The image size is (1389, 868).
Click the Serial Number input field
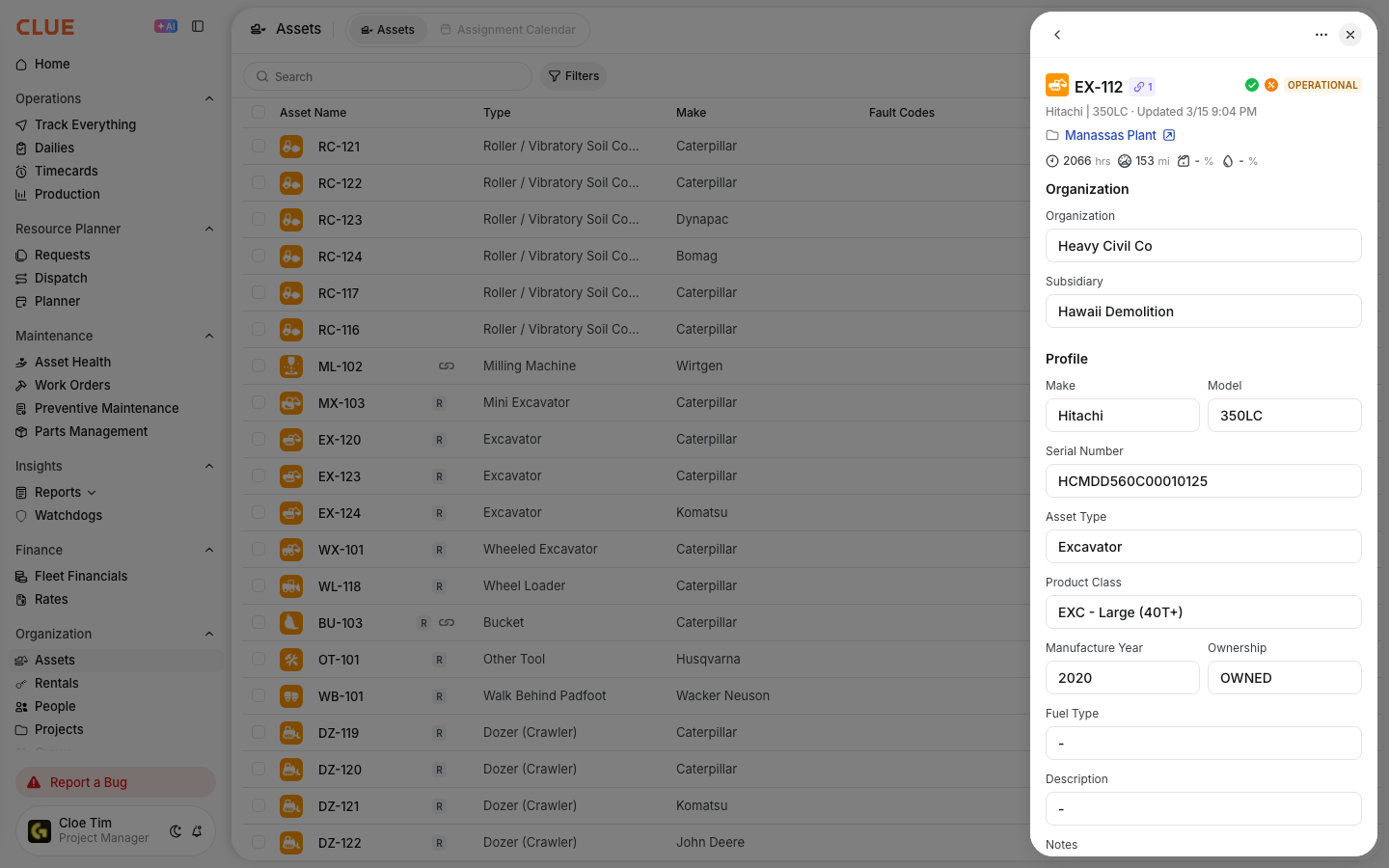pyautogui.click(x=1204, y=481)
